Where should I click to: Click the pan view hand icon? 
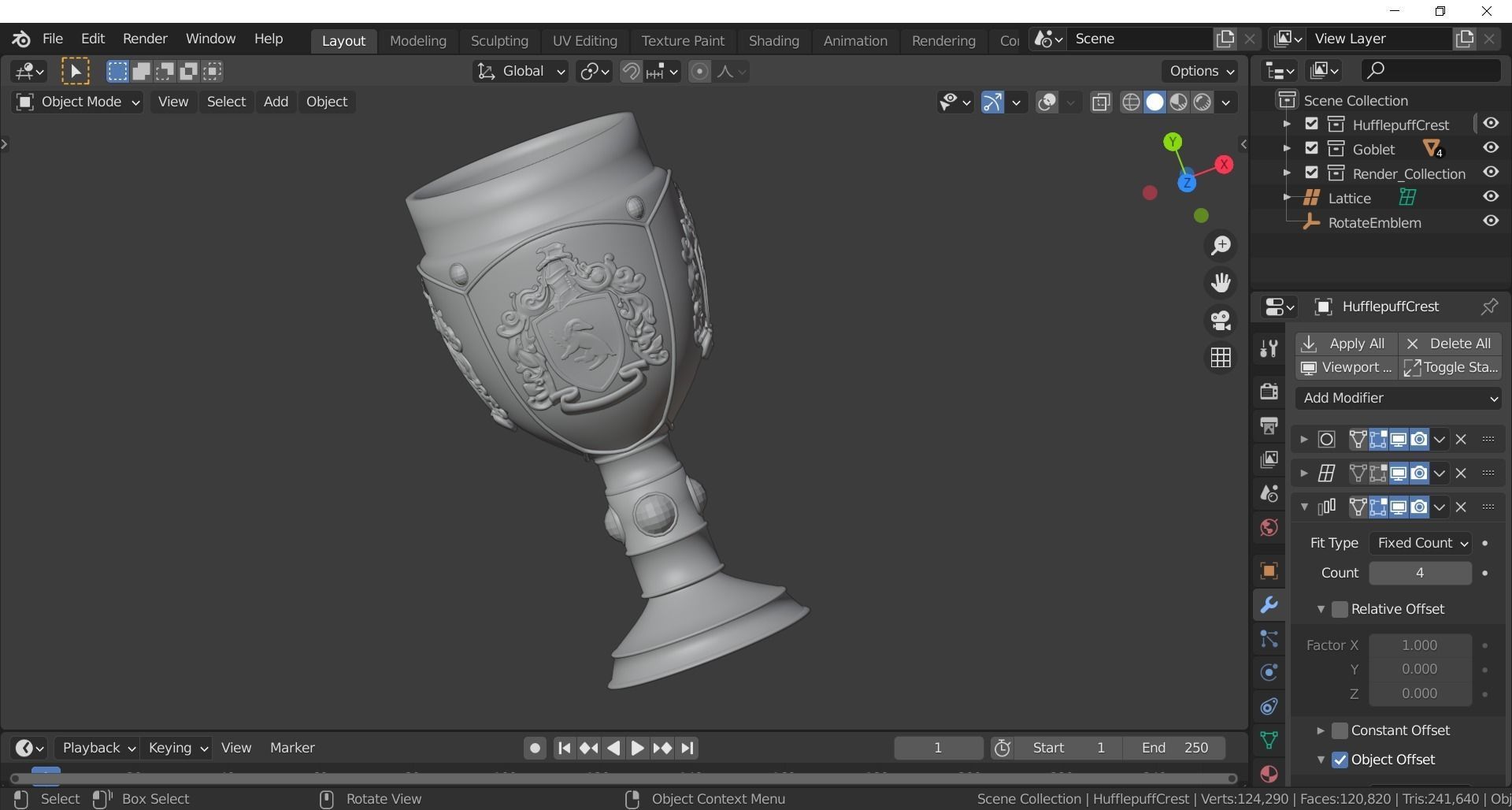(x=1221, y=283)
